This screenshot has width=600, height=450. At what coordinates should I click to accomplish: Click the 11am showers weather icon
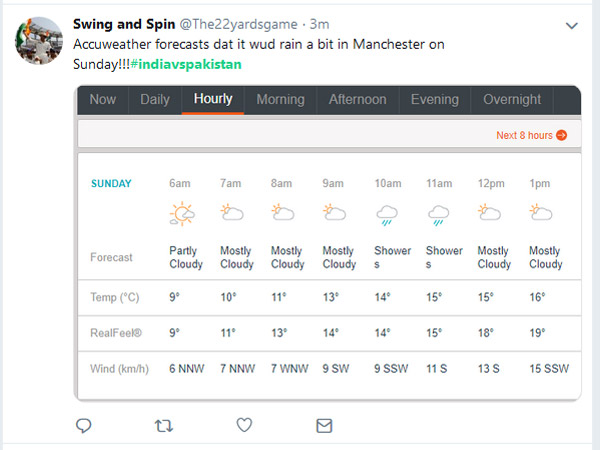point(438,214)
